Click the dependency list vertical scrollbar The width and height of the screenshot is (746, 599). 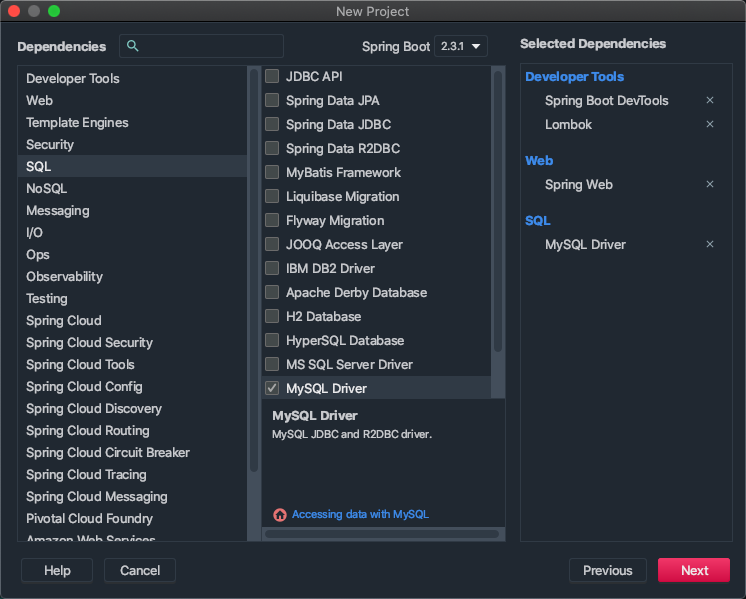[498, 211]
